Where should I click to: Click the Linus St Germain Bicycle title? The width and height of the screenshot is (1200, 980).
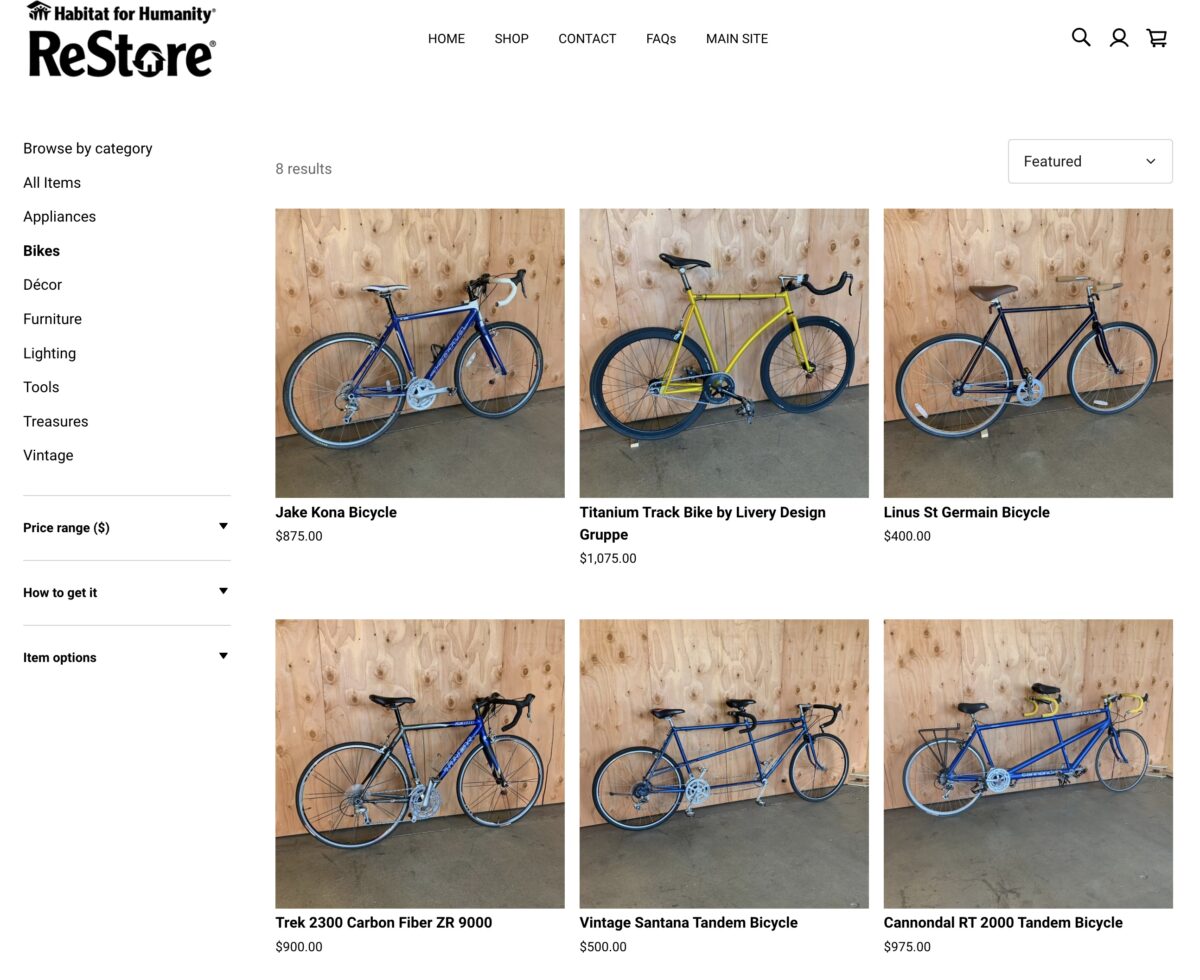tap(967, 512)
